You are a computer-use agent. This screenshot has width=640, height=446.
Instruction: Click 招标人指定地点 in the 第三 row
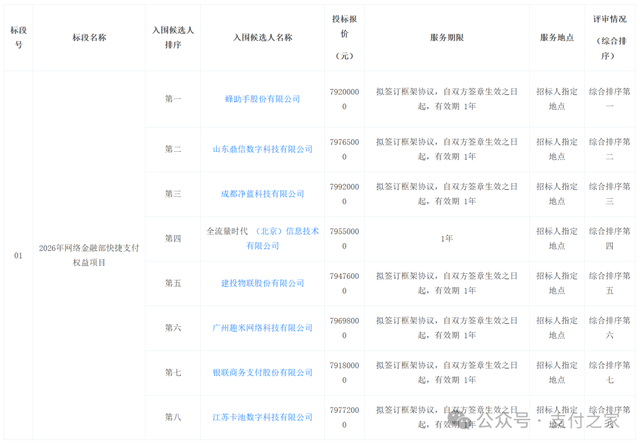tap(557, 194)
